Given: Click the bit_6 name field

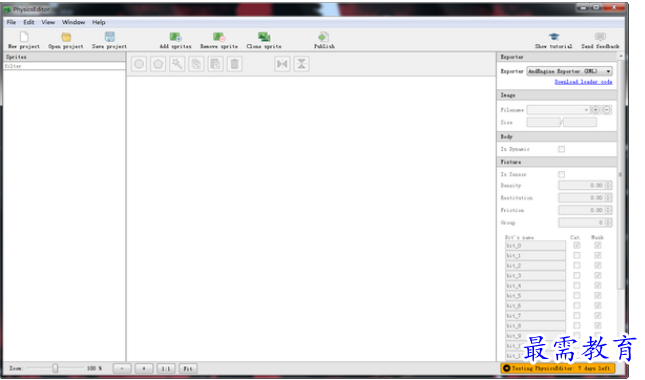Looking at the screenshot, I should click(535, 306).
